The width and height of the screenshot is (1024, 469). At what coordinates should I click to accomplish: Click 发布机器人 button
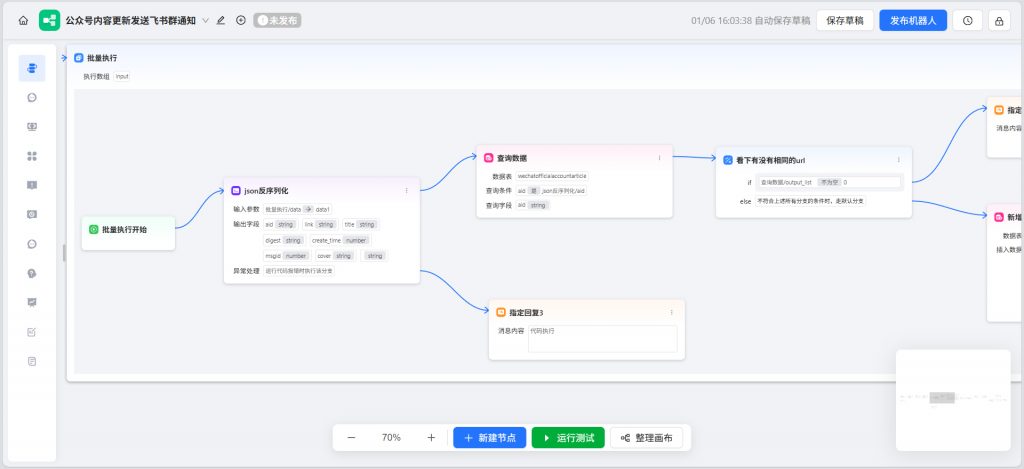pyautogui.click(x=913, y=20)
